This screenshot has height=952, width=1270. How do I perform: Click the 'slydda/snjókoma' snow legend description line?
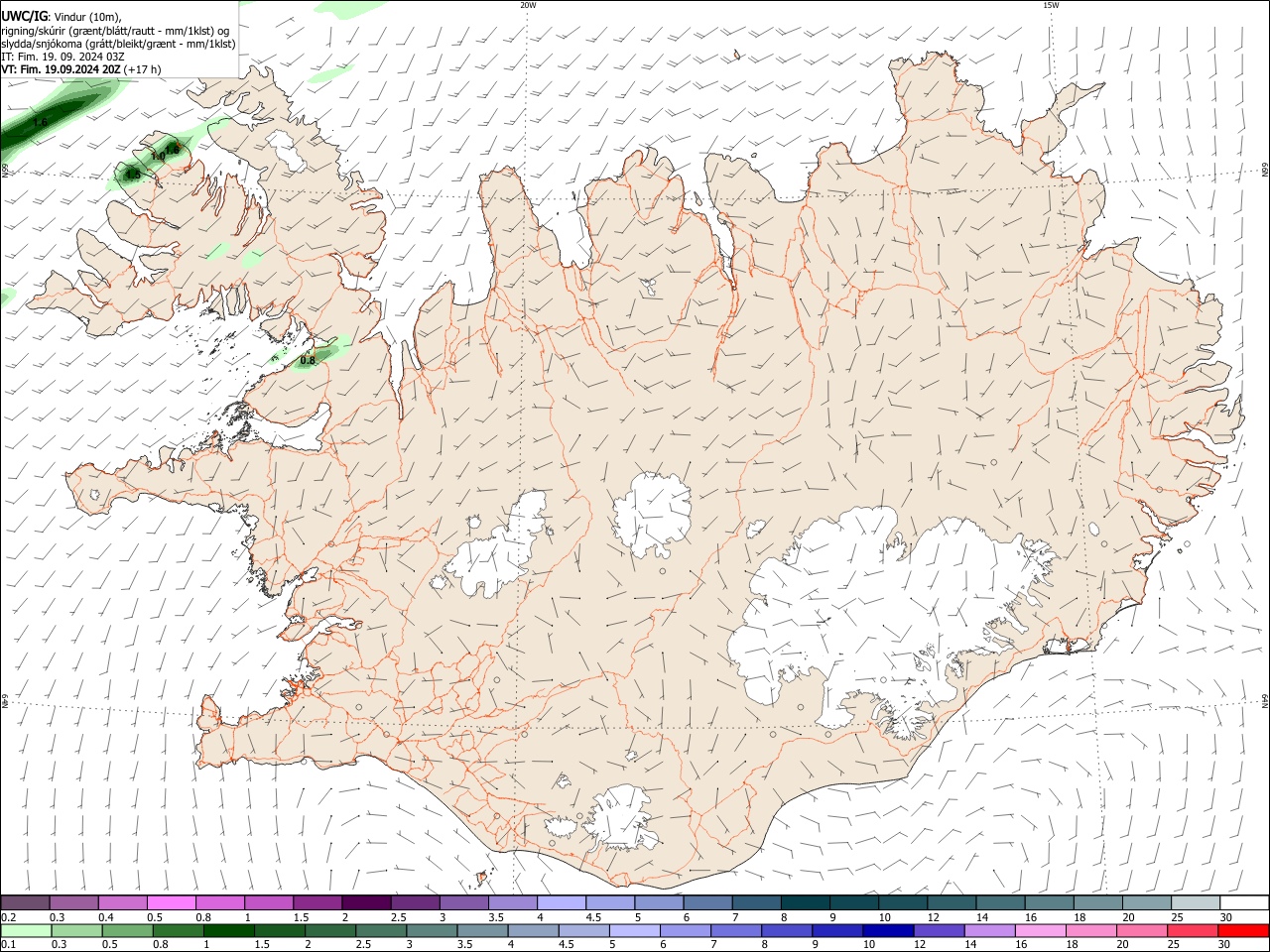click(x=118, y=44)
